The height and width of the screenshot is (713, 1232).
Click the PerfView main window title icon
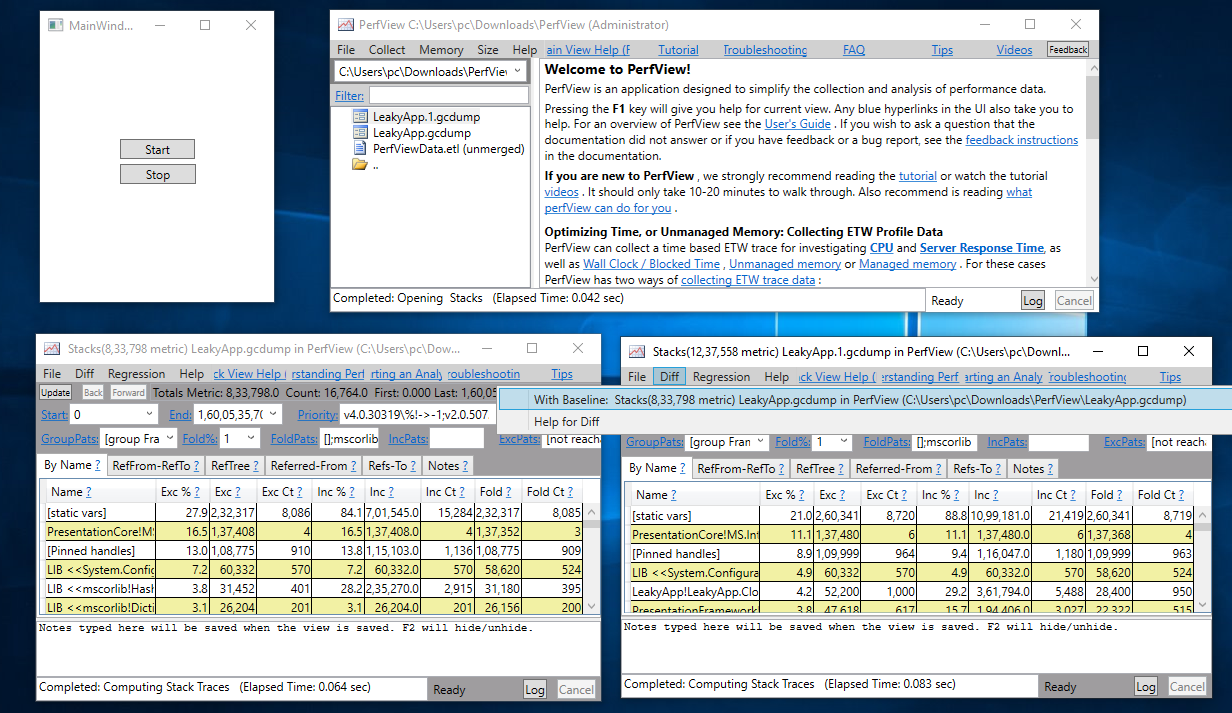[345, 25]
